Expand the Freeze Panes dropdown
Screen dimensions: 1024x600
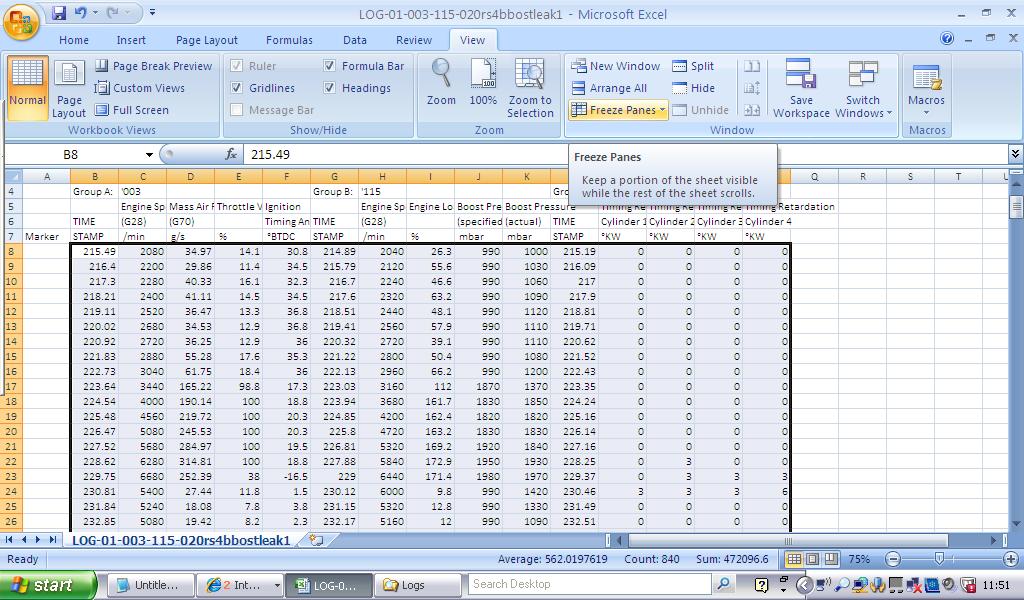coord(619,110)
